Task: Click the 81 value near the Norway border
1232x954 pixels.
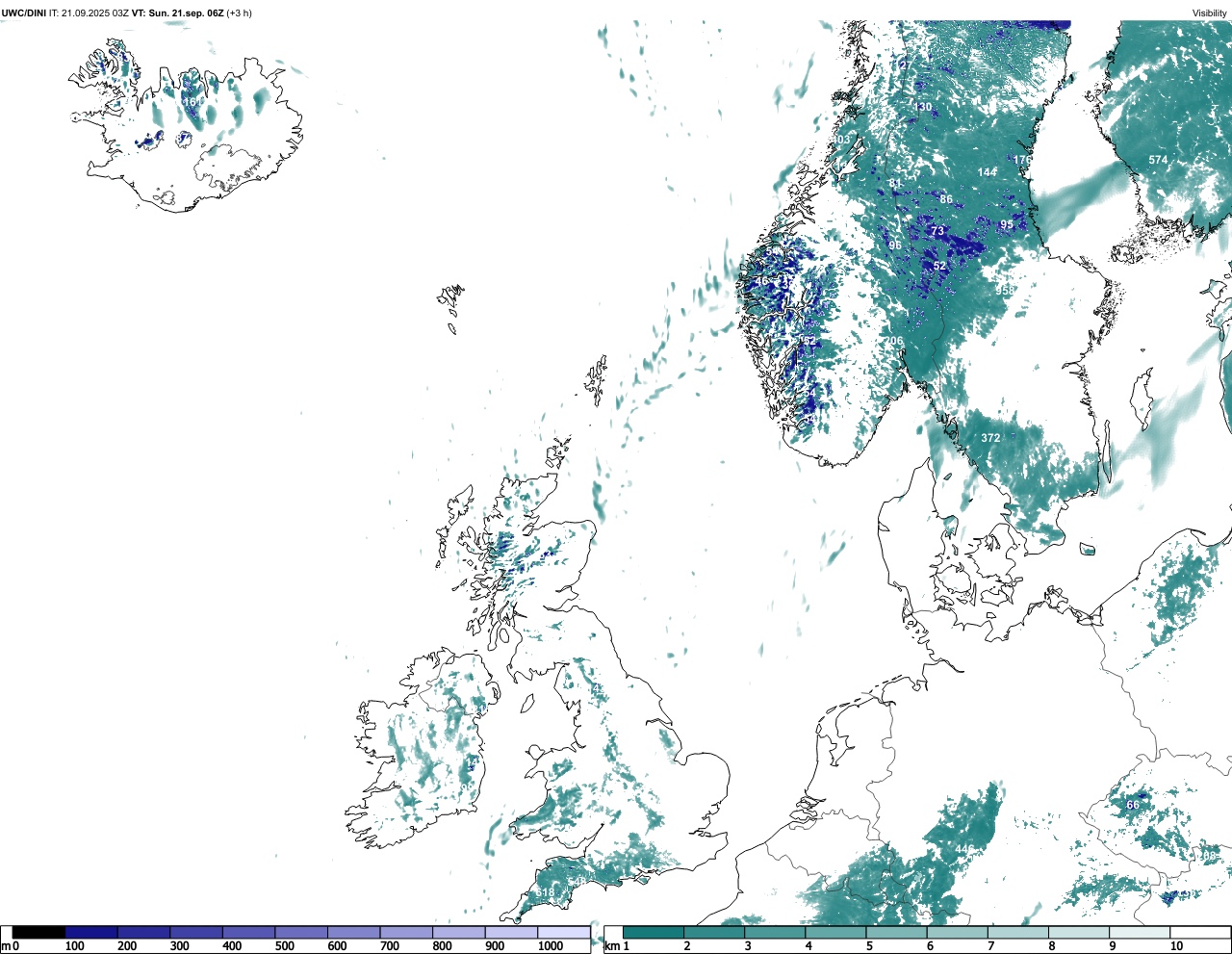Action: point(895,183)
